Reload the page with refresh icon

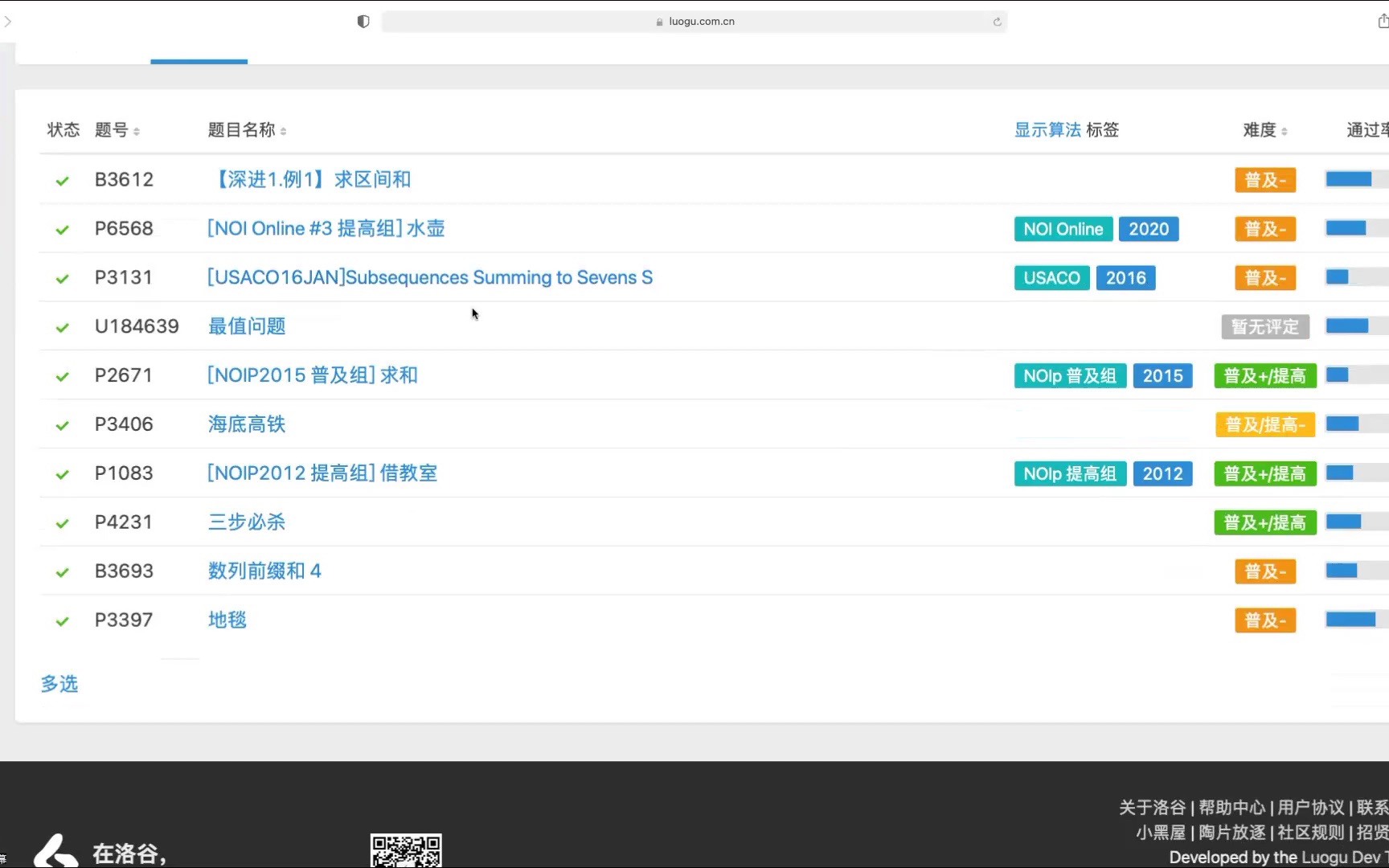point(997,22)
